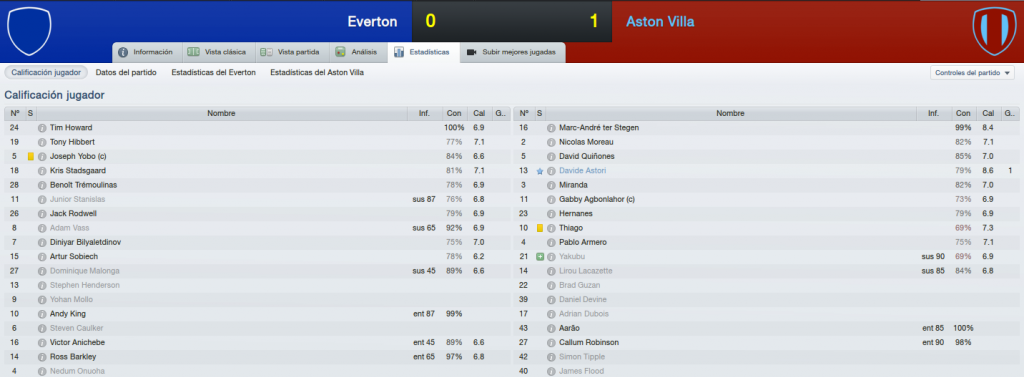Viewport: 1024px width, 377px height.
Task: Sort Aston Villa table by Con column
Action: pos(963,113)
